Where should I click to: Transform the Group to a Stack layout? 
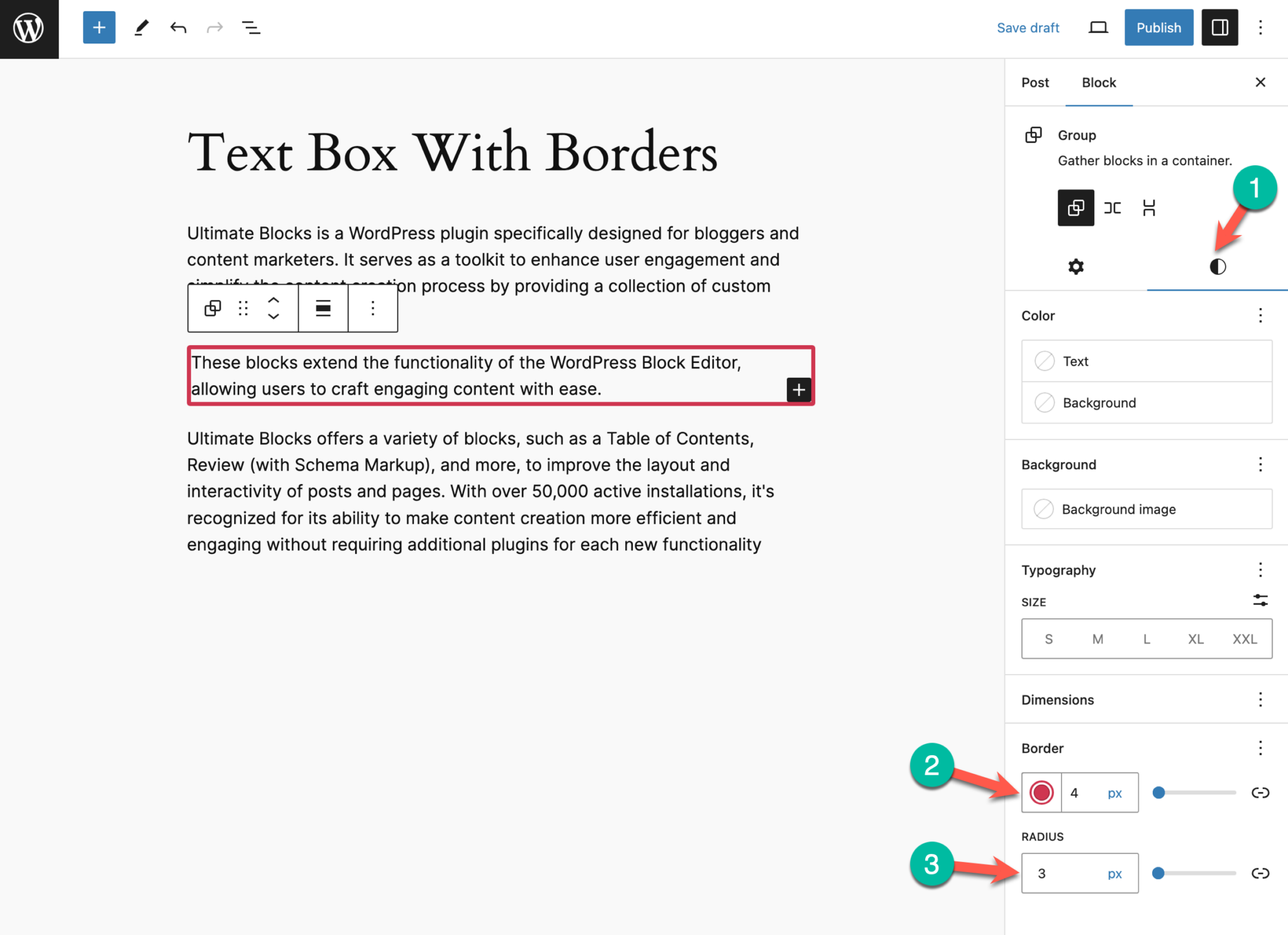[1149, 207]
